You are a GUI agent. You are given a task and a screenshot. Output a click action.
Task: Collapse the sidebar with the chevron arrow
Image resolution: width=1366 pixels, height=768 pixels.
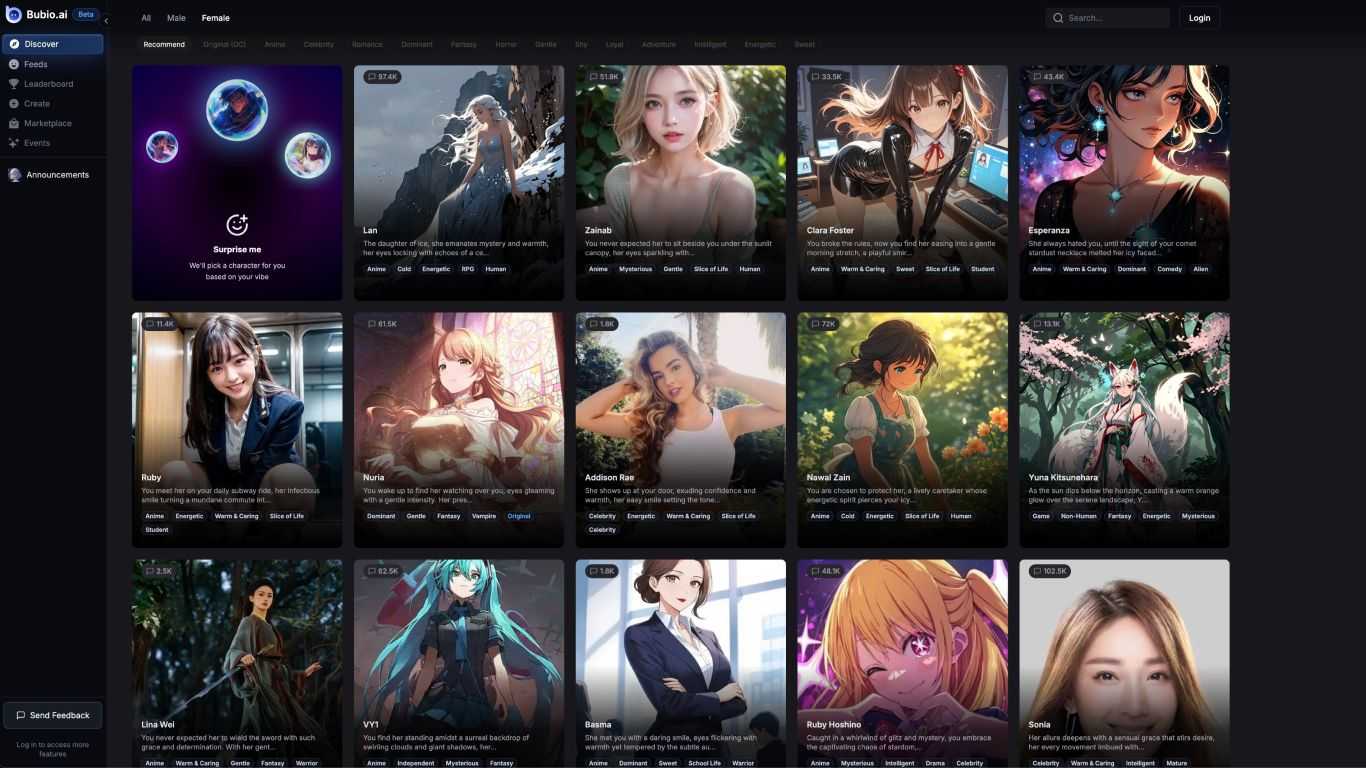click(106, 20)
